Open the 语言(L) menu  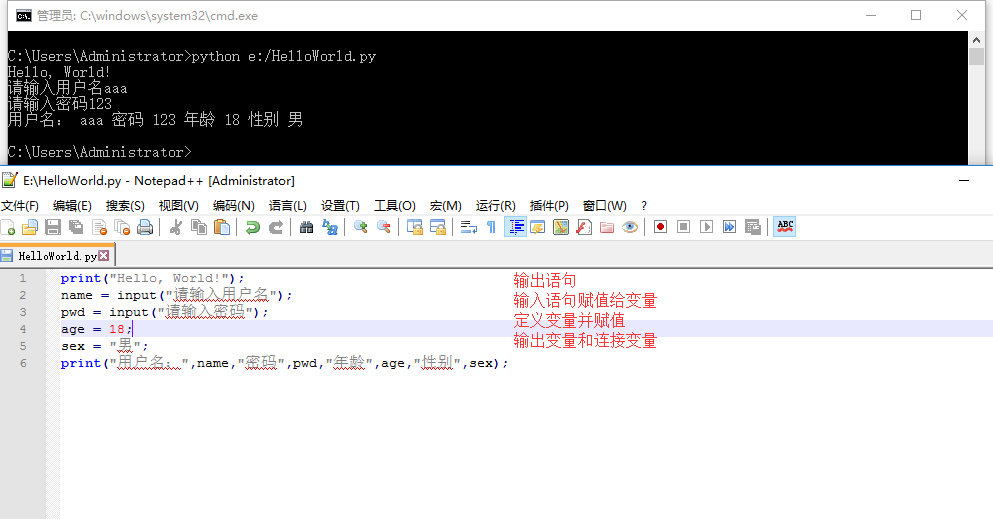(288, 206)
